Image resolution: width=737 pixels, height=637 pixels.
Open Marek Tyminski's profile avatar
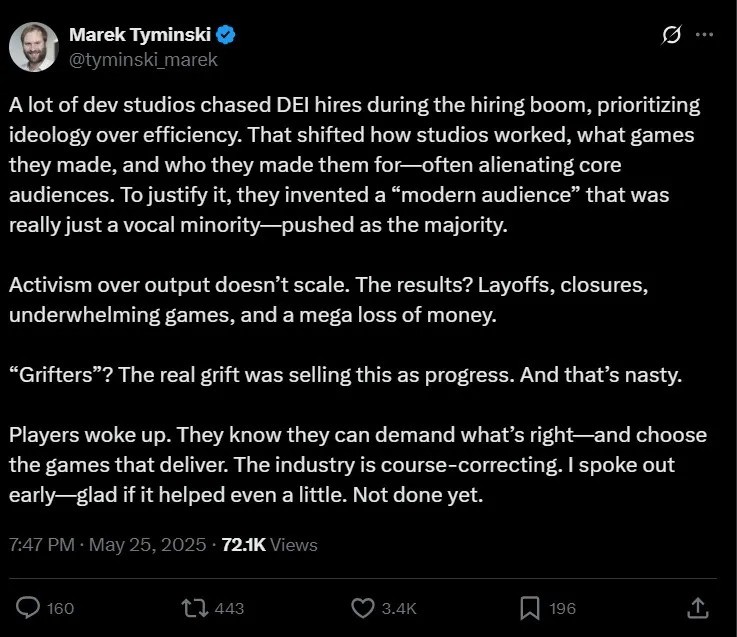[x=33, y=46]
